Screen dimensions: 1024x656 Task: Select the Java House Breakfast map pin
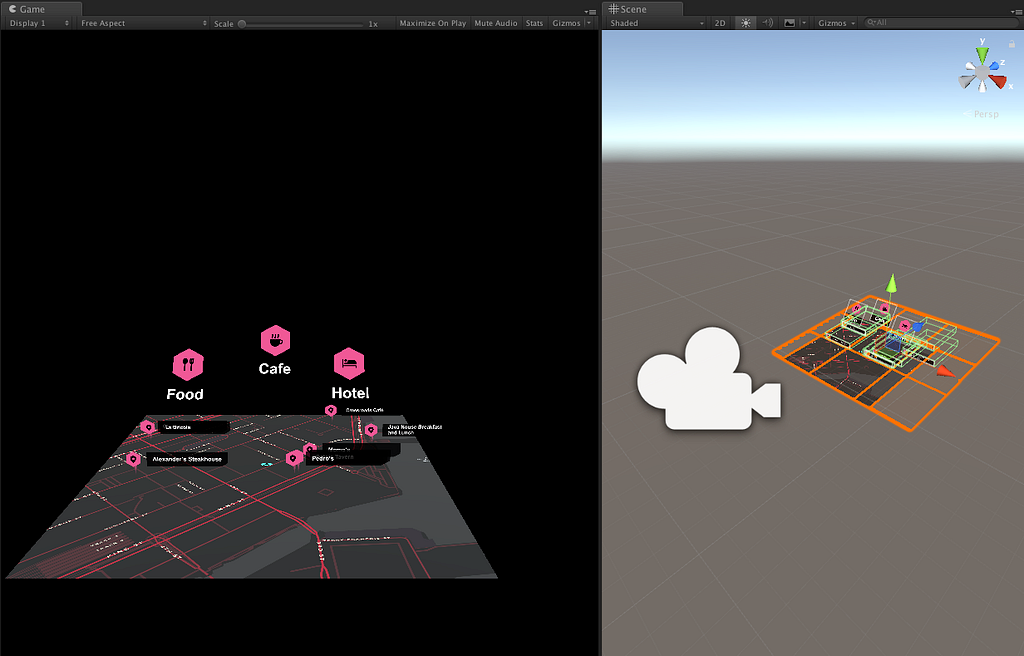(371, 430)
